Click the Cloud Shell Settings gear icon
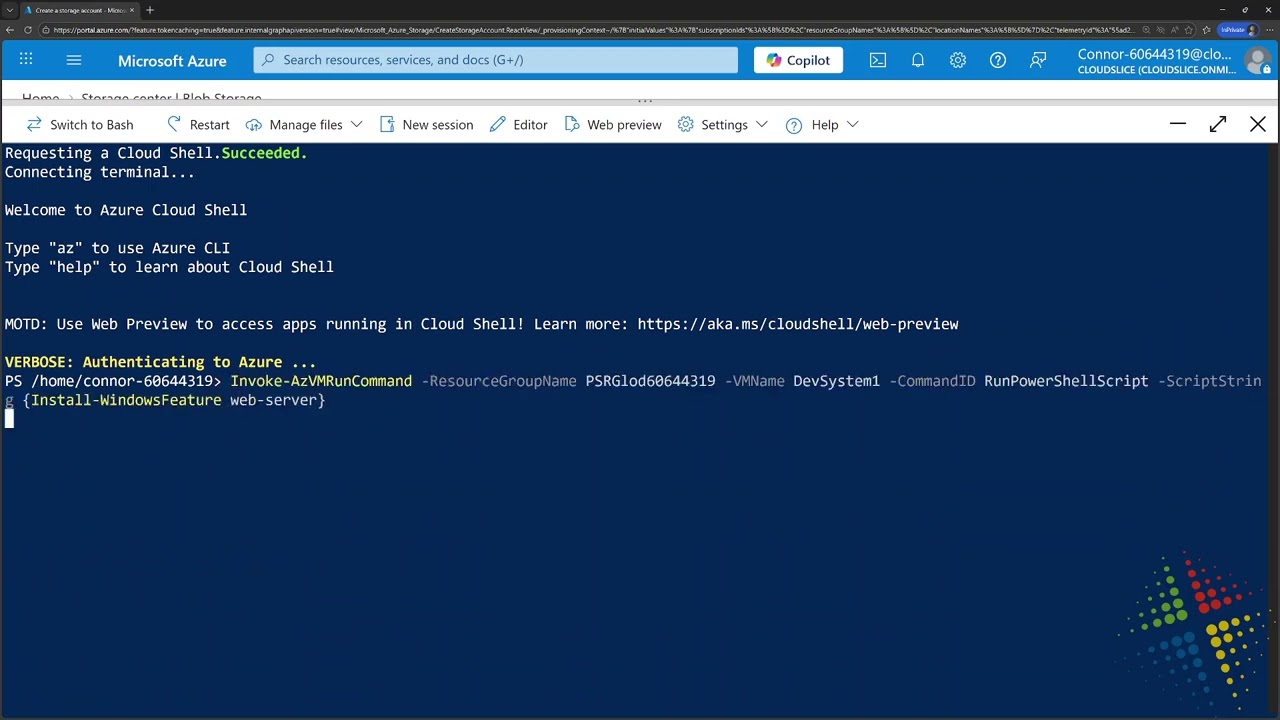The image size is (1280, 720). tap(685, 125)
